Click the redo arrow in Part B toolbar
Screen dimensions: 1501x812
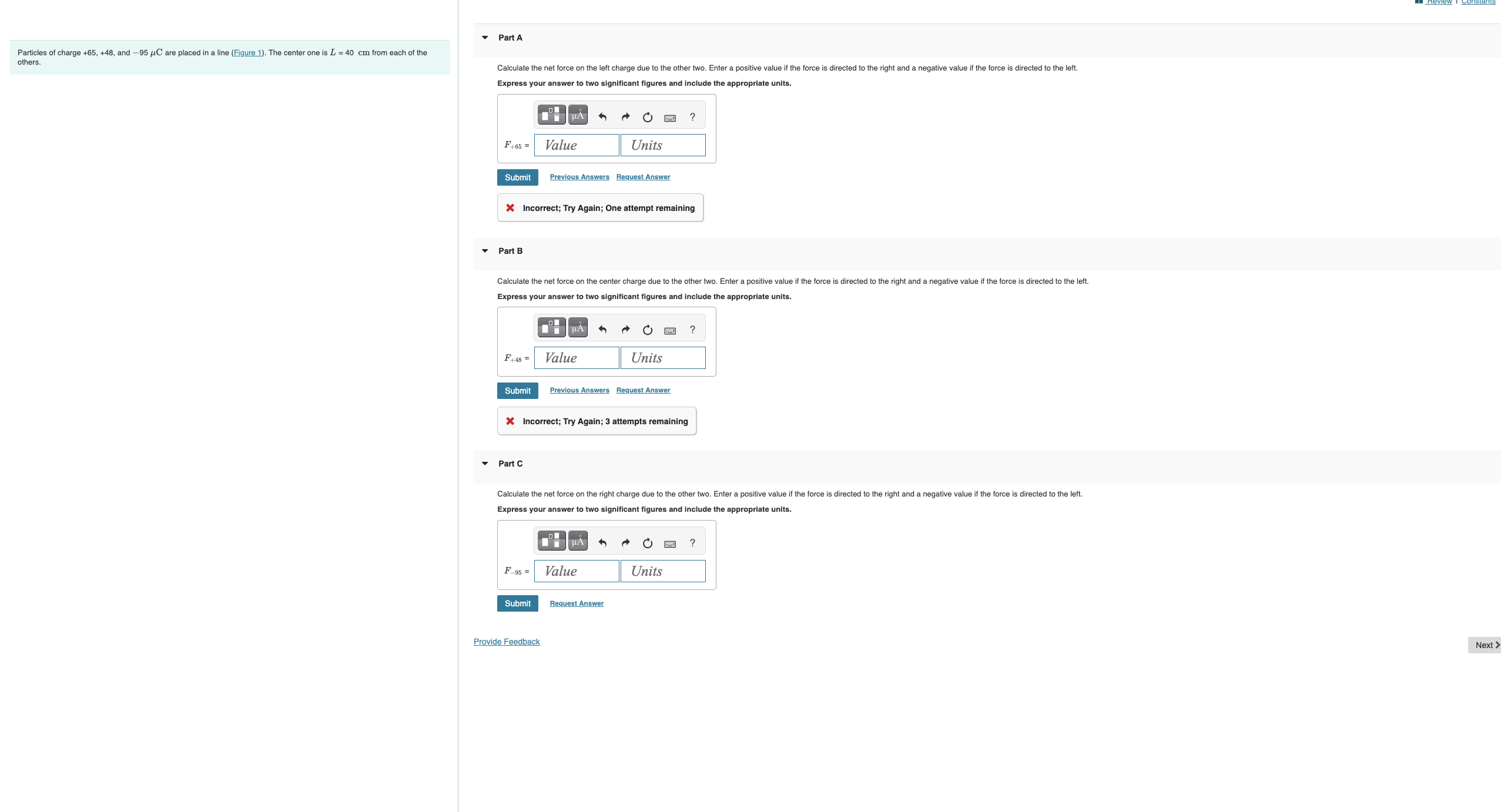(625, 329)
